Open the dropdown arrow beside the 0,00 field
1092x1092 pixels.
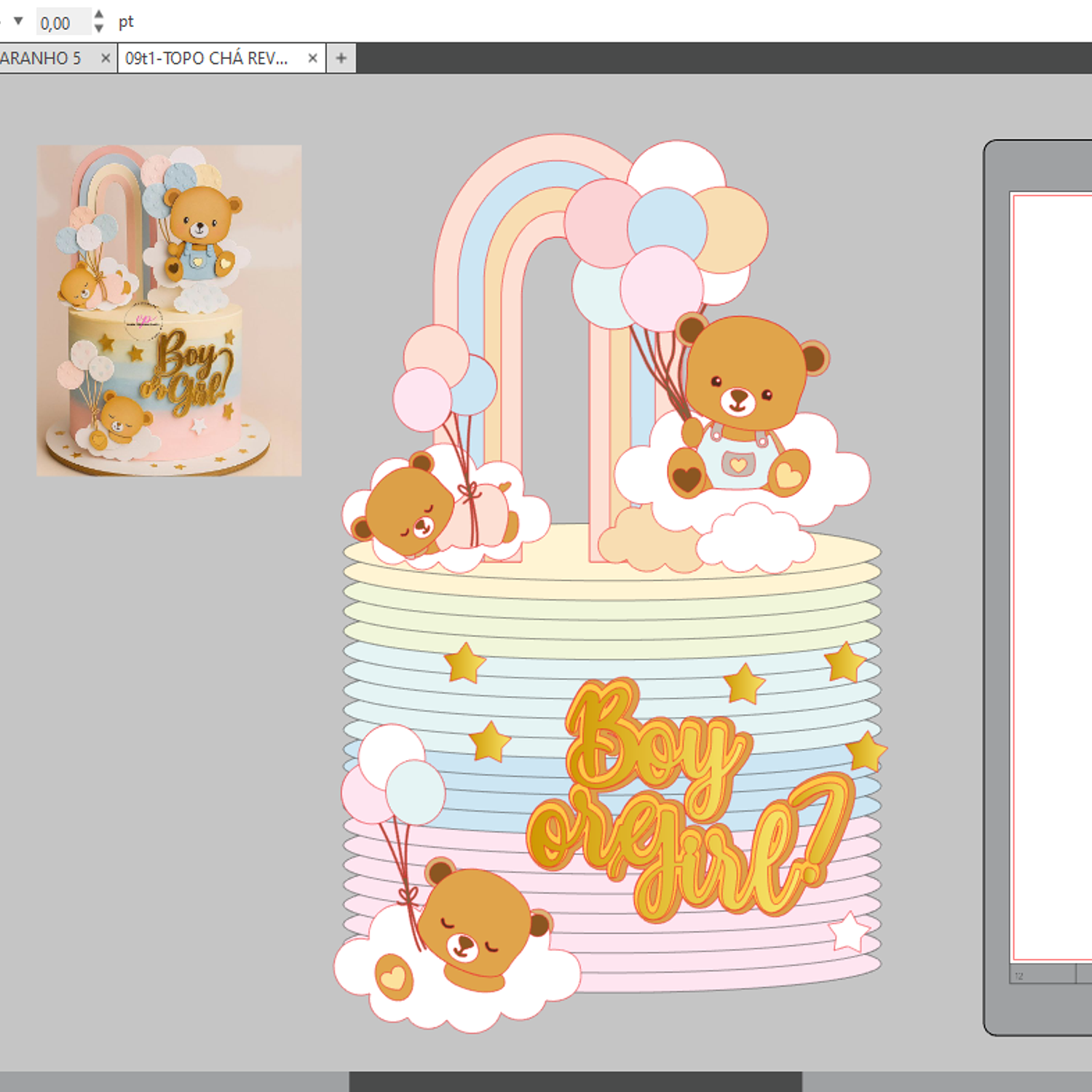[x=18, y=21]
